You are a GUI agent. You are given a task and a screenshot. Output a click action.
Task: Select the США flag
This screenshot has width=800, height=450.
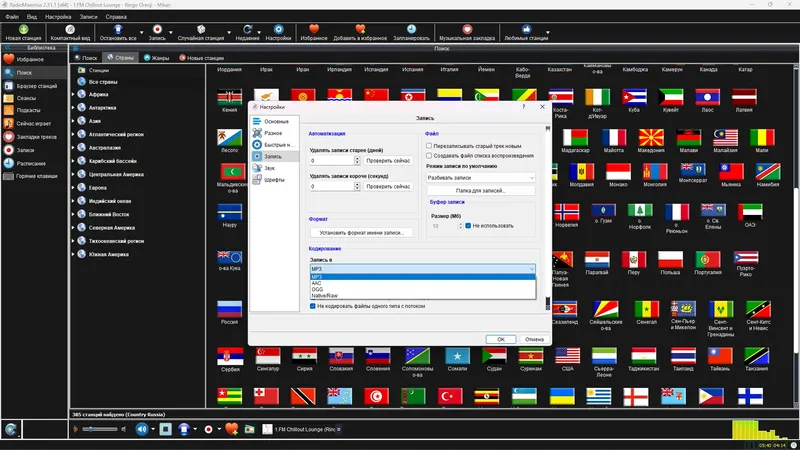pyautogui.click(x=567, y=355)
